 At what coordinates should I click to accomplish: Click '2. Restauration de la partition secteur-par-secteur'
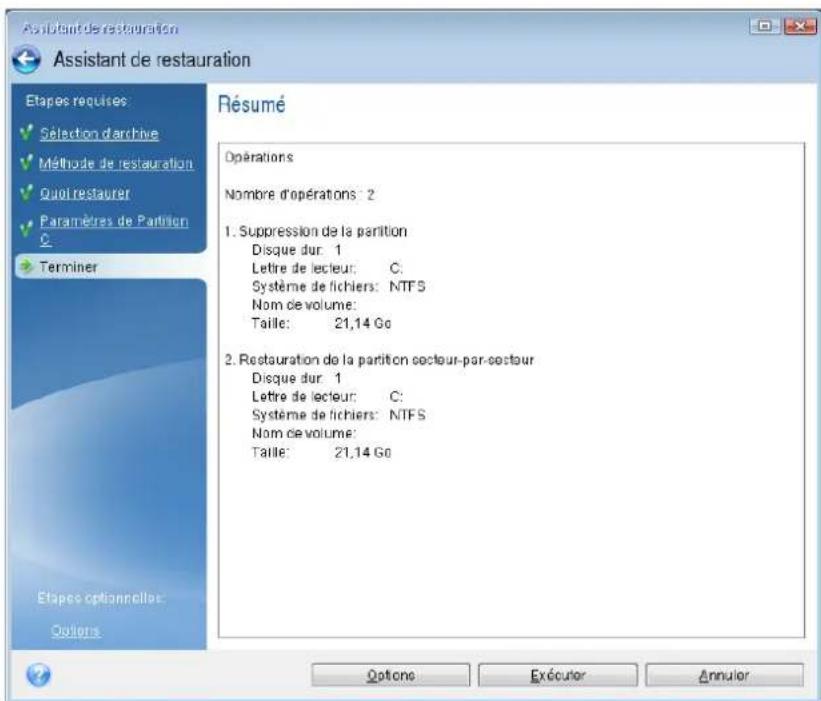point(380,360)
